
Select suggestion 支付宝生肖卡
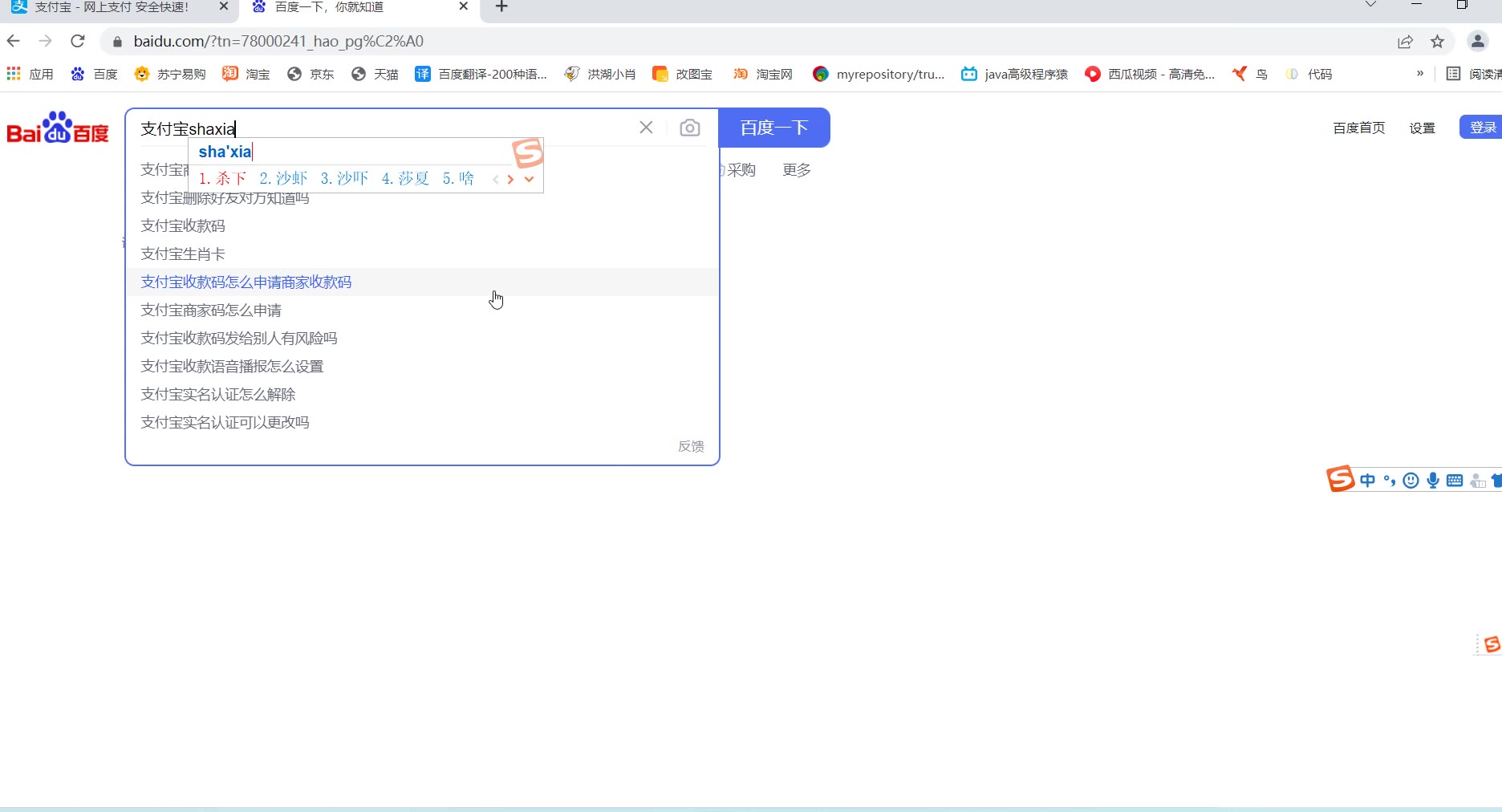(422, 254)
